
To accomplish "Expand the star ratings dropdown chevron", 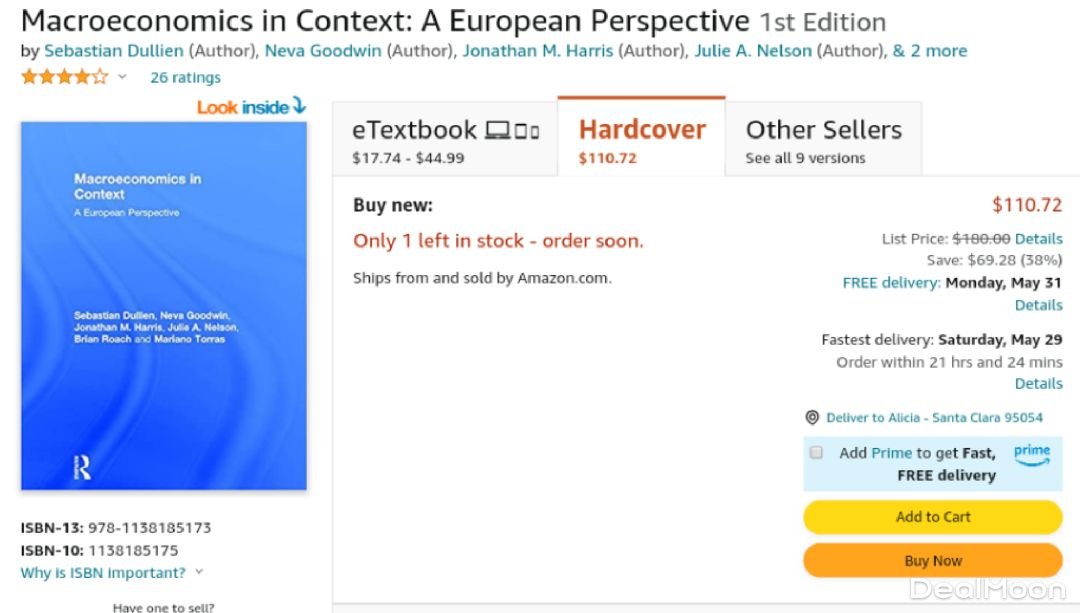I will [123, 77].
